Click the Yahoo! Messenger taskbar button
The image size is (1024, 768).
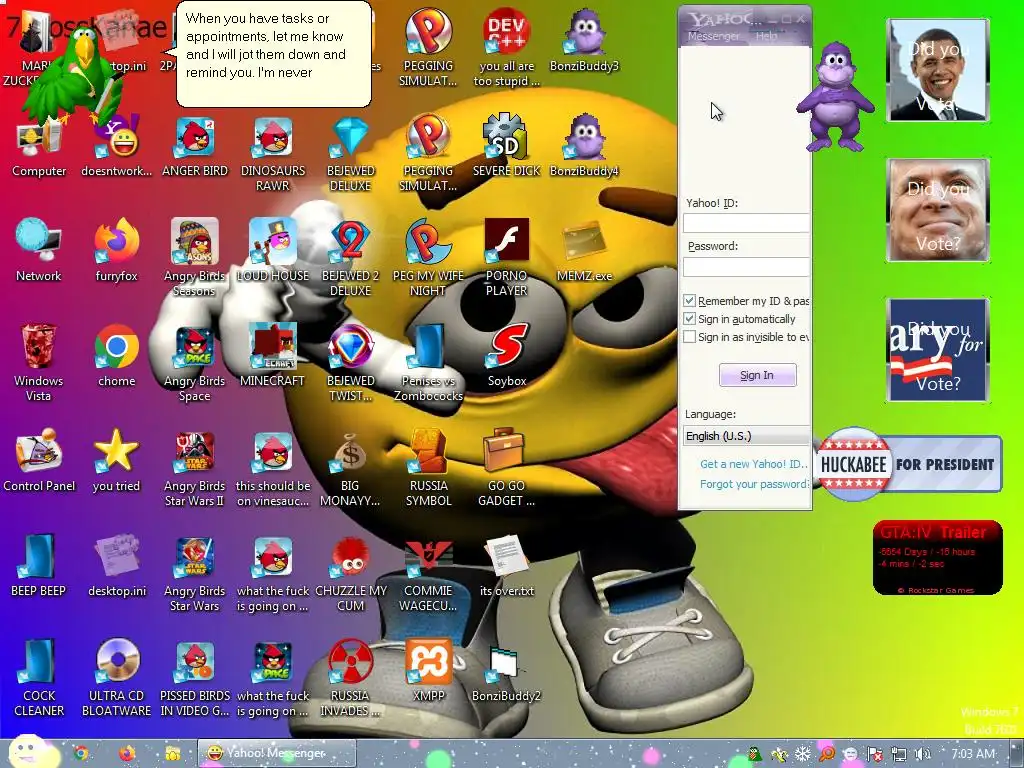[277, 753]
